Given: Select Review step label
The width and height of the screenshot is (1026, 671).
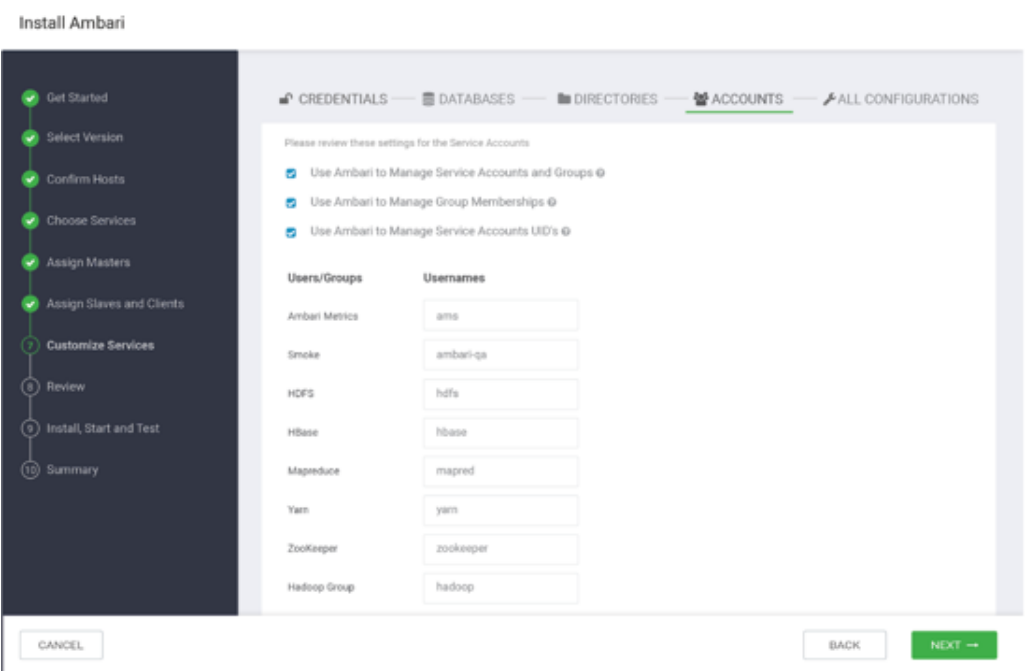Looking at the screenshot, I should pyautogui.click(x=66, y=387).
